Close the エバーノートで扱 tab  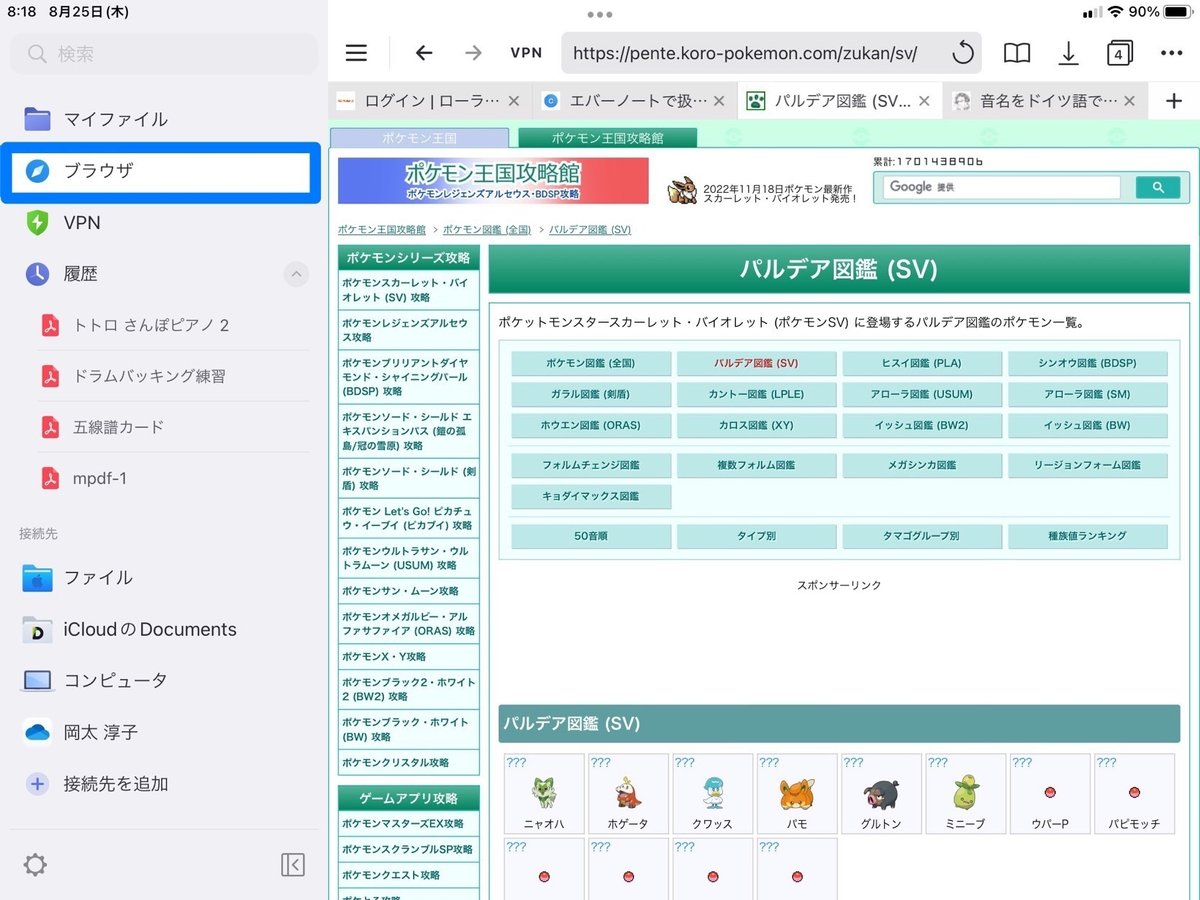pos(719,101)
